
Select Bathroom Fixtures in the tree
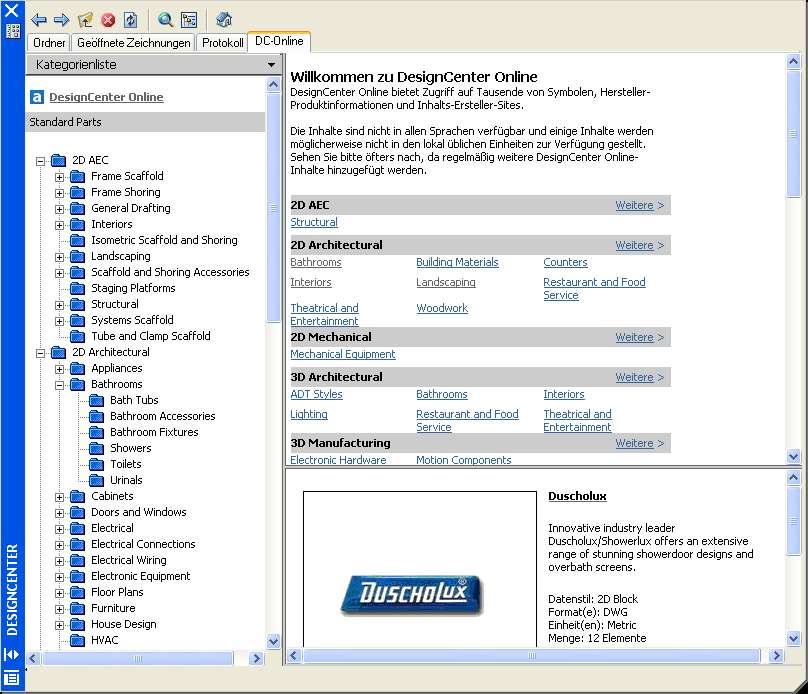[154, 432]
